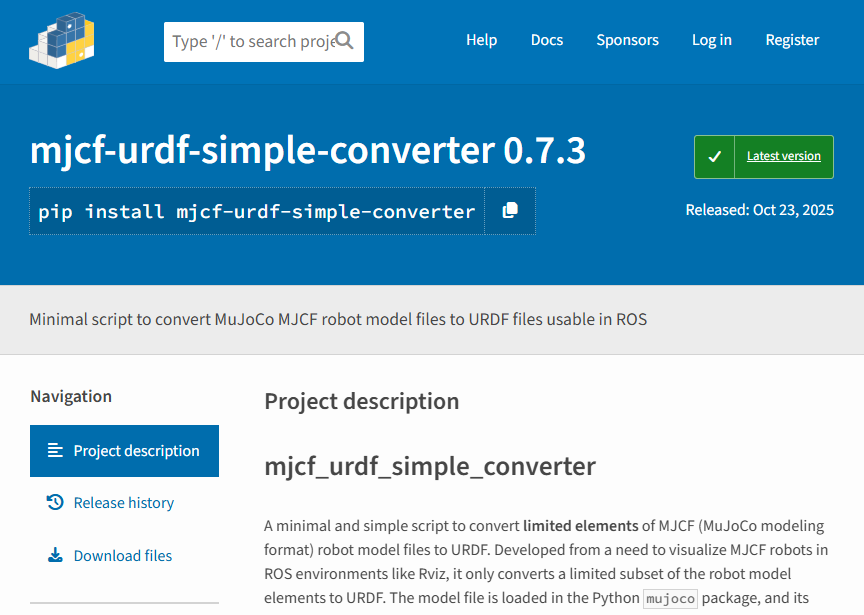Open Release history from the navigation
The image size is (864, 615).
(x=123, y=502)
